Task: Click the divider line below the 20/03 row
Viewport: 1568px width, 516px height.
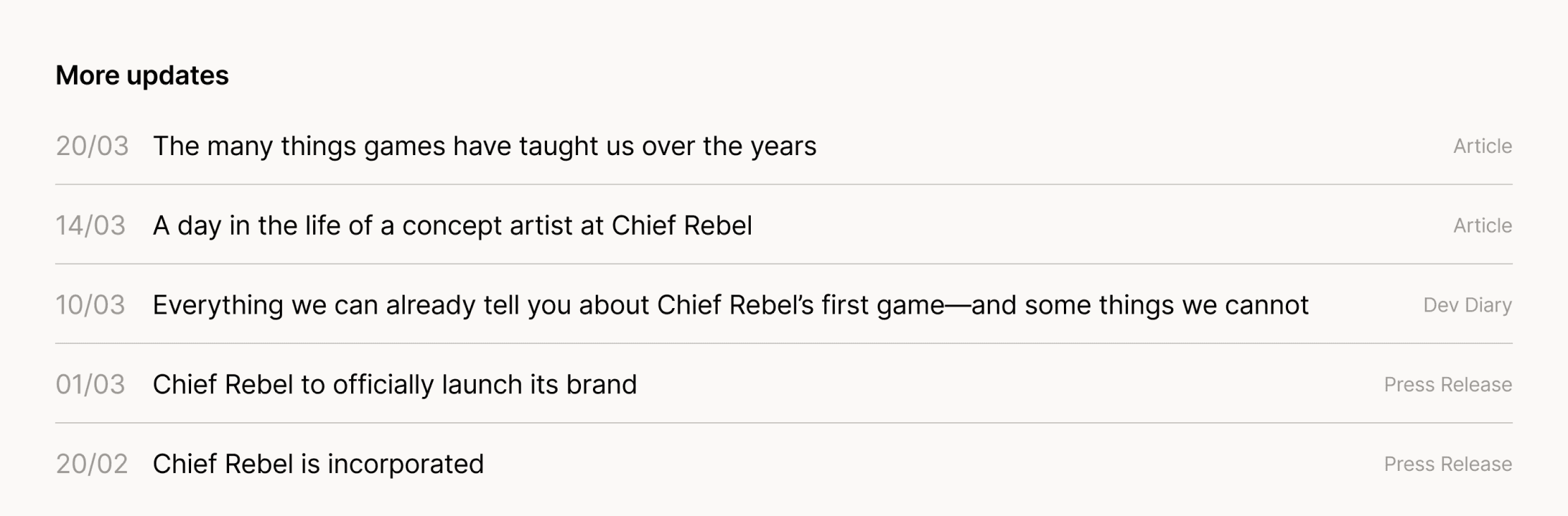Action: click(x=784, y=185)
